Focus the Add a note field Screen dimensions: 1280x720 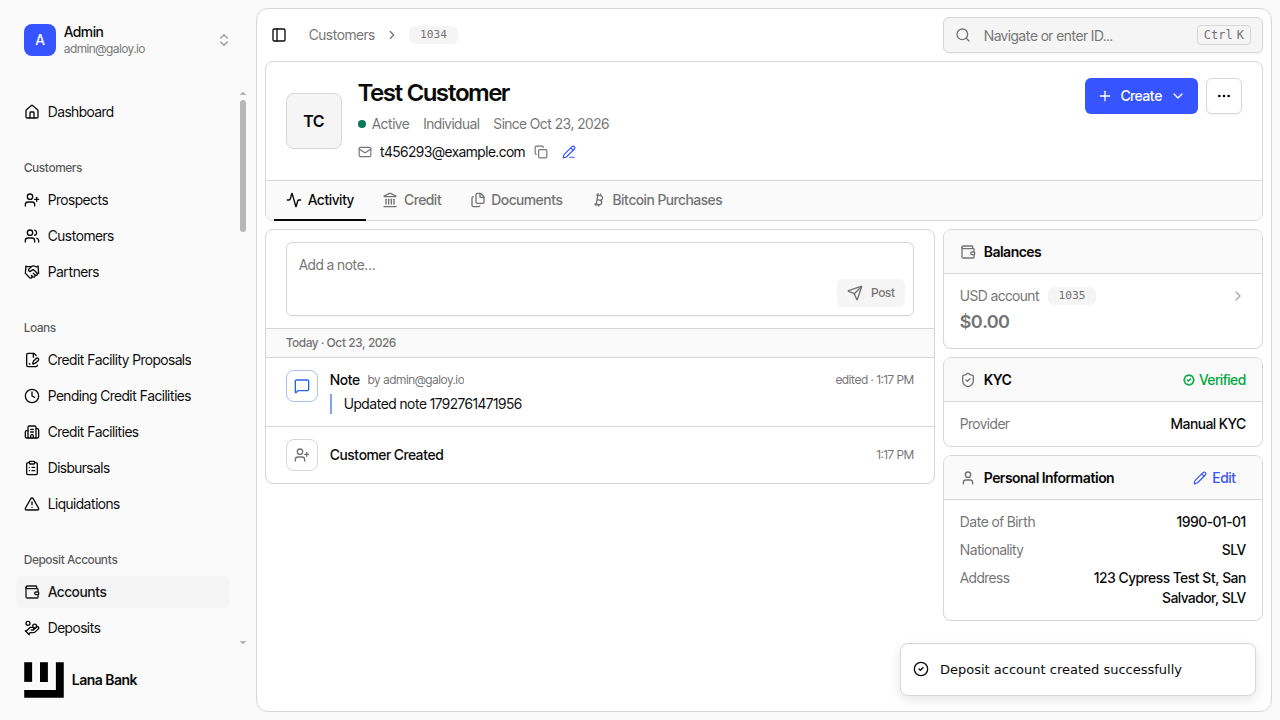(600, 279)
